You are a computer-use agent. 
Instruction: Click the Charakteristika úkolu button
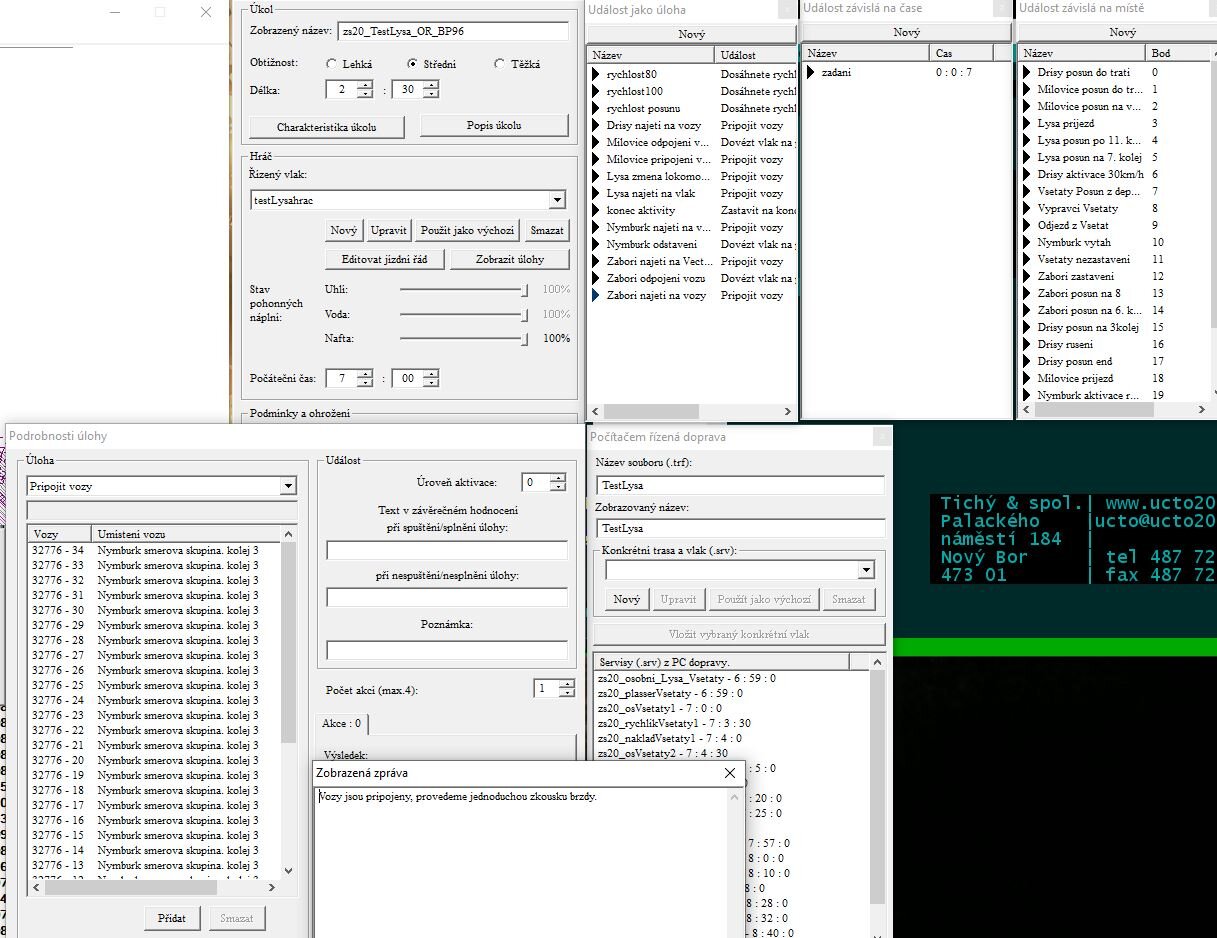[326, 127]
